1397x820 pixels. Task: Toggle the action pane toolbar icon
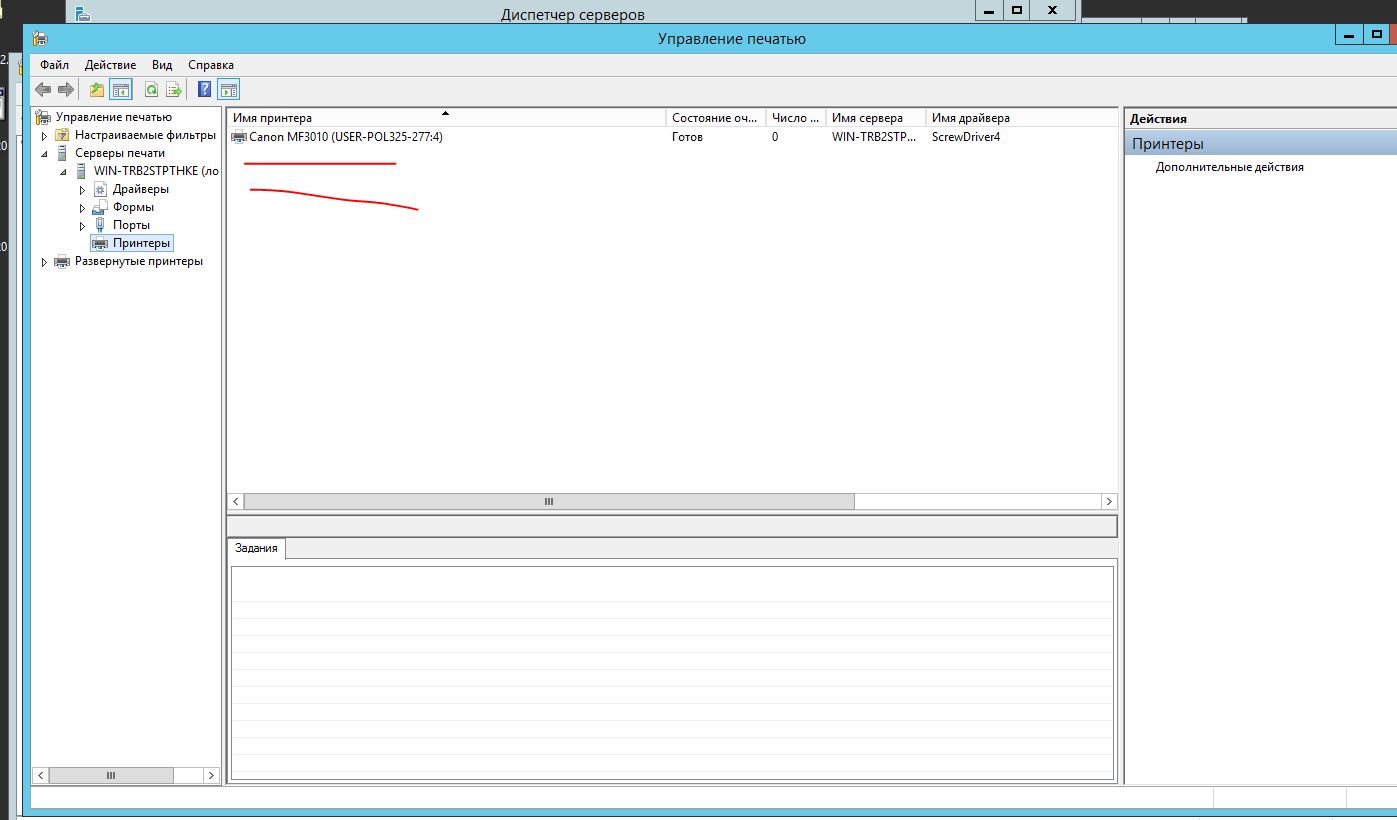(228, 90)
